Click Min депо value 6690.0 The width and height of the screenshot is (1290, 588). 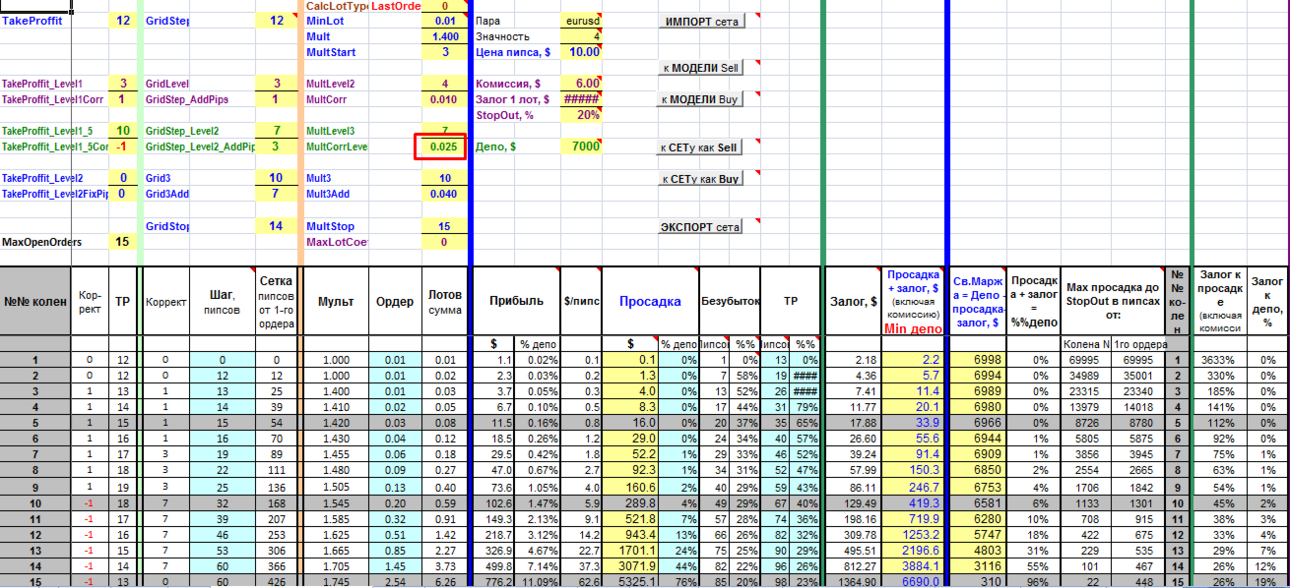point(912,580)
